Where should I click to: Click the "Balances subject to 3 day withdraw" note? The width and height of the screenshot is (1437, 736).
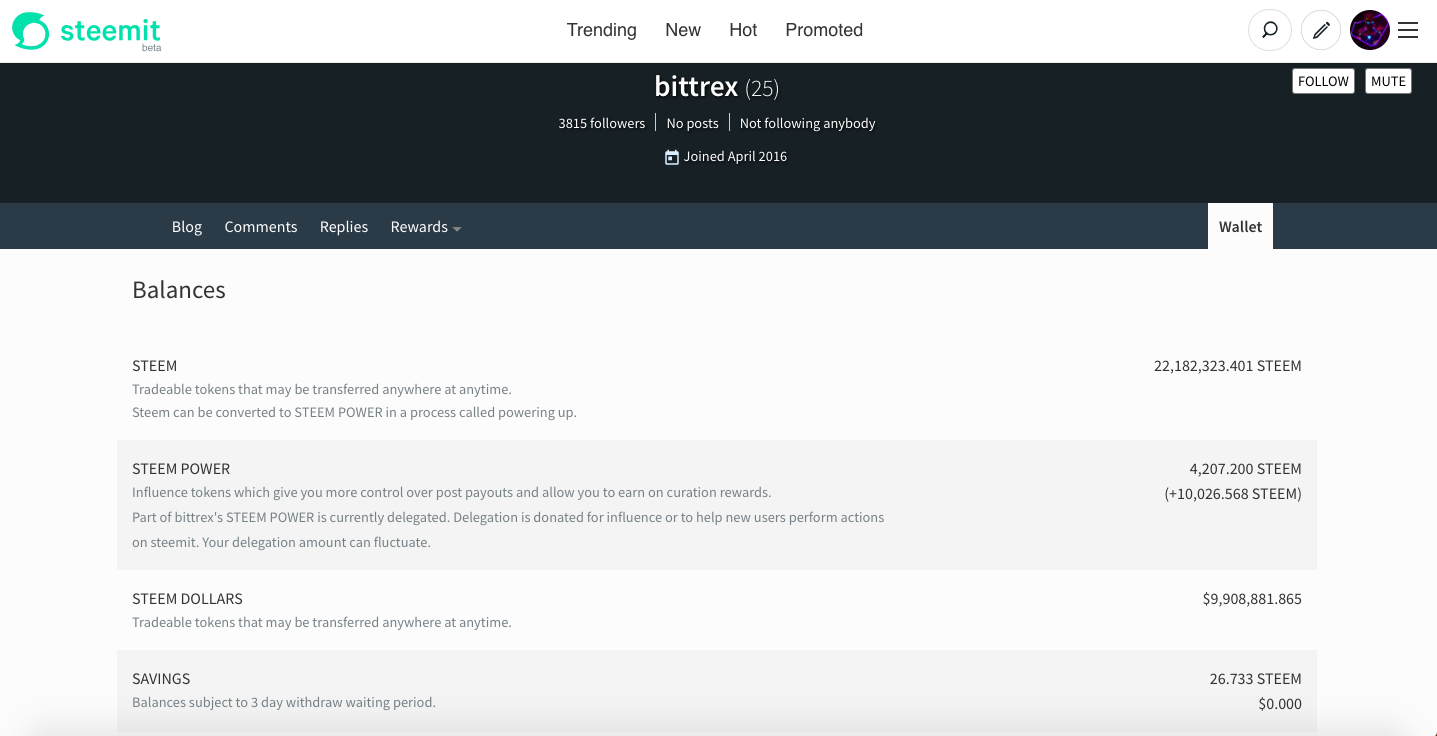pyautogui.click(x=284, y=703)
